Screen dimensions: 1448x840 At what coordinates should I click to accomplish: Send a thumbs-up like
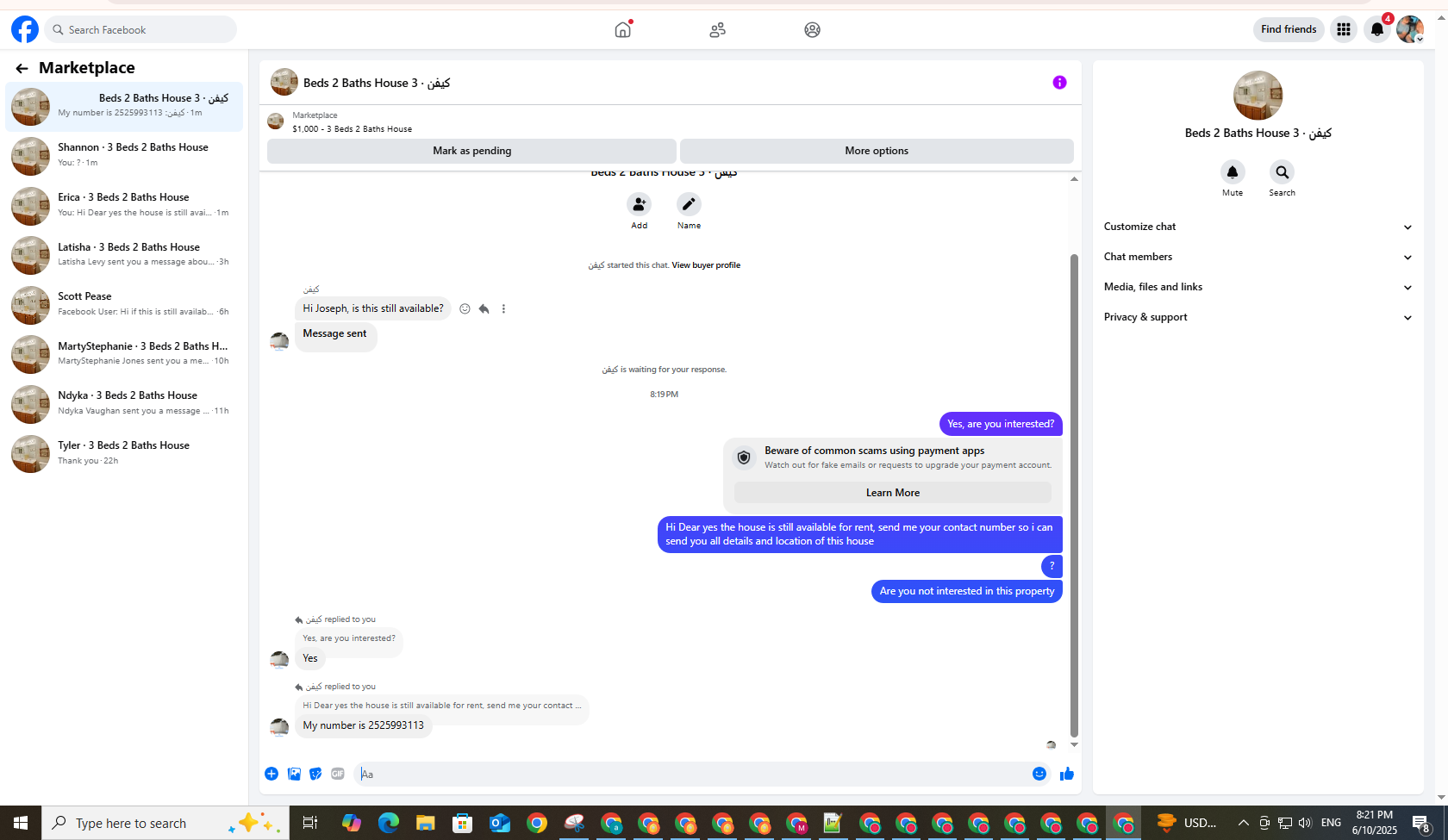tap(1067, 774)
